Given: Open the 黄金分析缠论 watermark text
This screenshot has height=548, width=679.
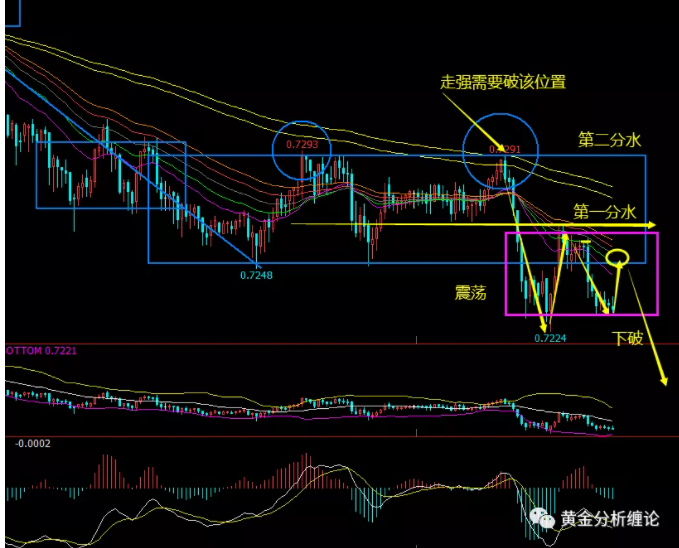Looking at the screenshot, I should coord(609,519).
